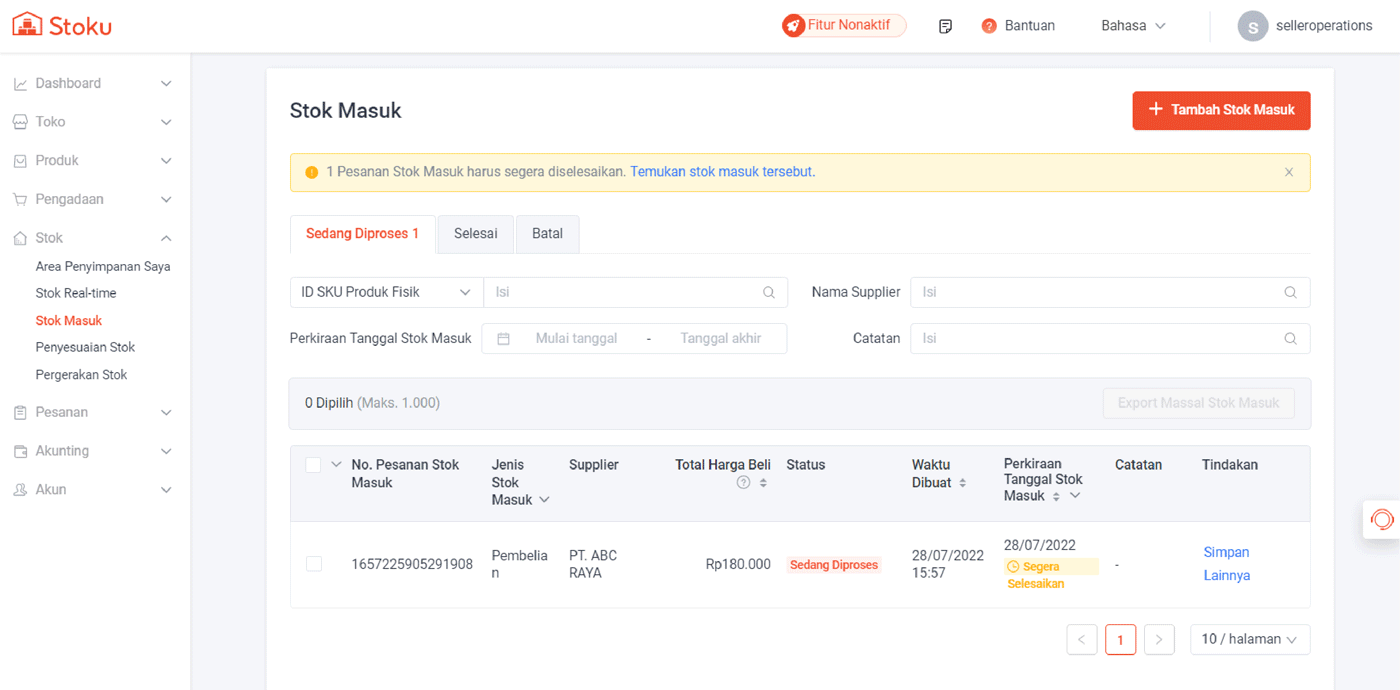Open the notes icon in header
The image size is (1400, 690).
coord(945,26)
